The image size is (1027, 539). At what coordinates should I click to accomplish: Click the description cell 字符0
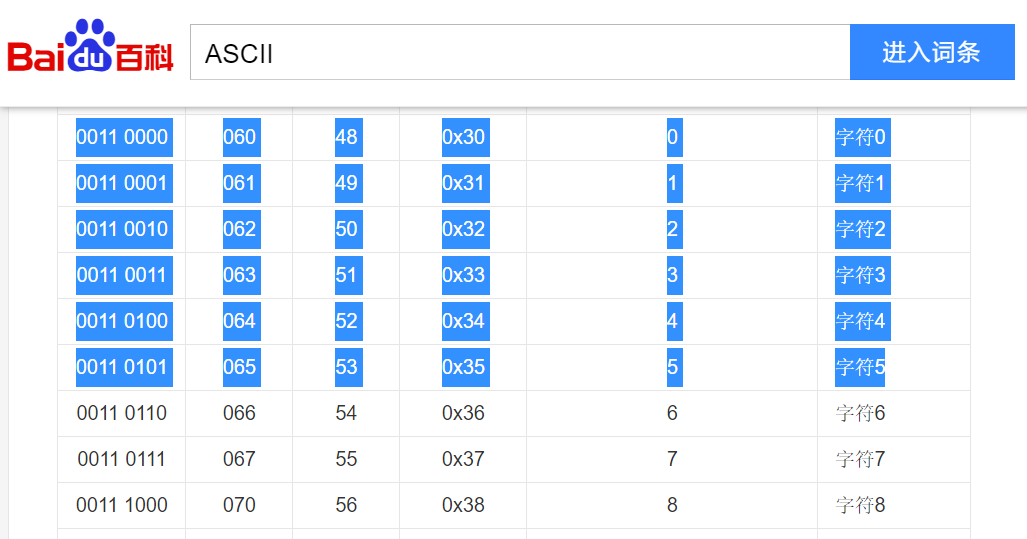(x=861, y=138)
